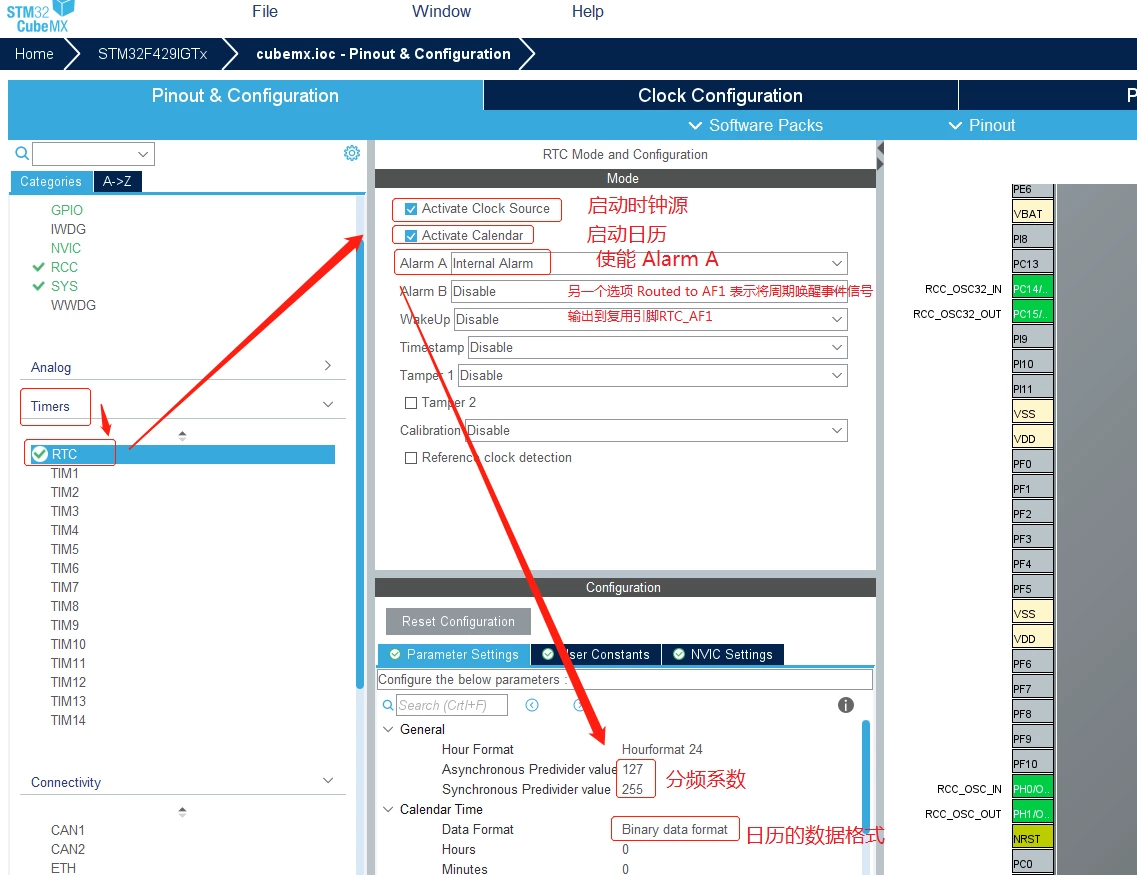Viewport: 1137px width, 875px height.
Task: Select the VBAT pin on chip view
Action: tap(1033, 213)
